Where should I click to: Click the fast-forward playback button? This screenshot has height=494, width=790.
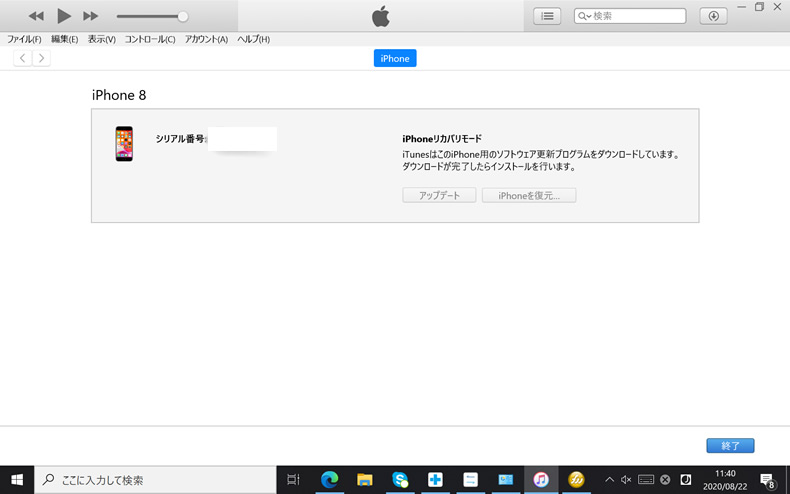(91, 16)
